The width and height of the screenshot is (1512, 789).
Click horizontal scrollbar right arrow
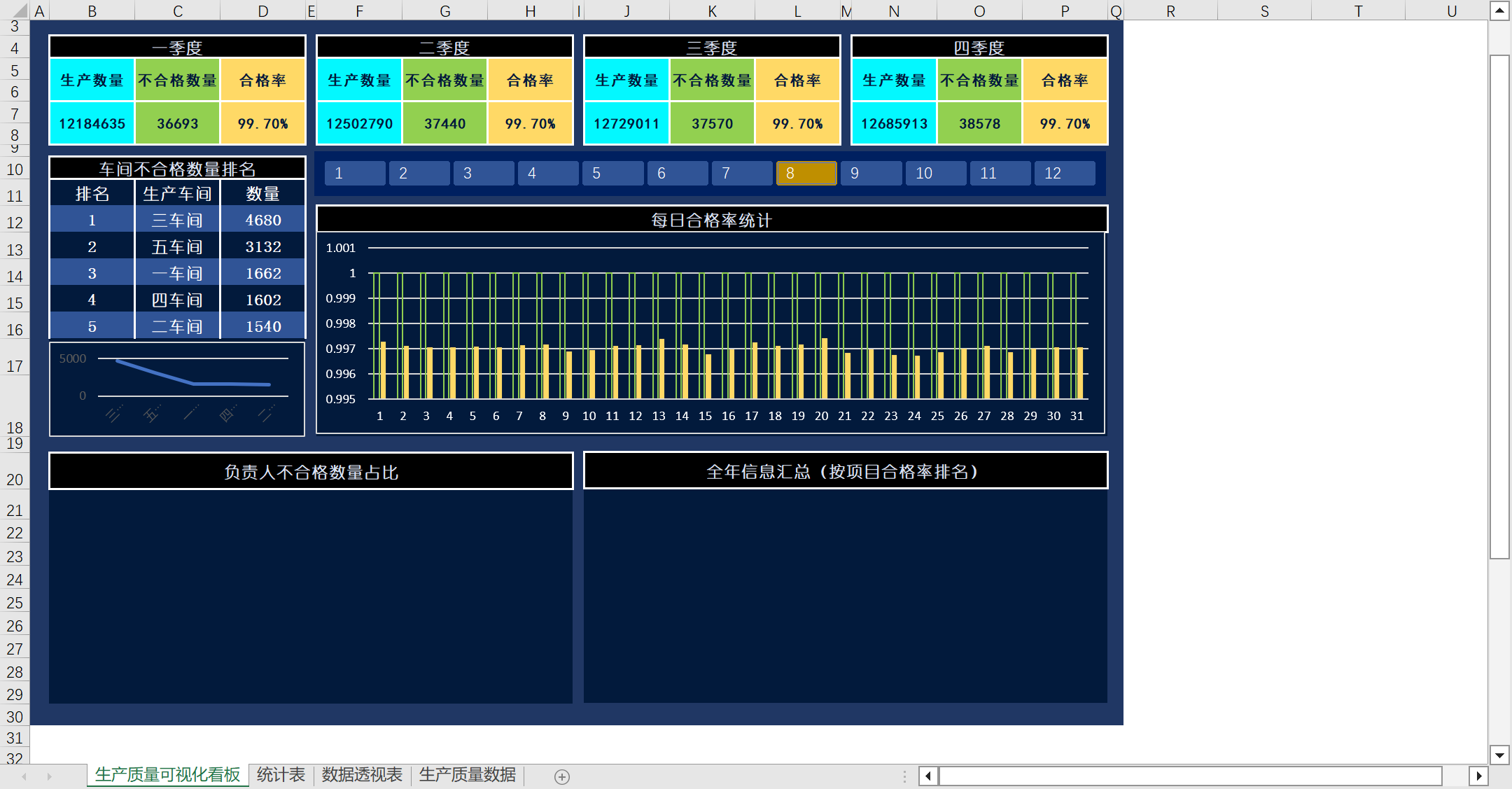[x=1478, y=776]
